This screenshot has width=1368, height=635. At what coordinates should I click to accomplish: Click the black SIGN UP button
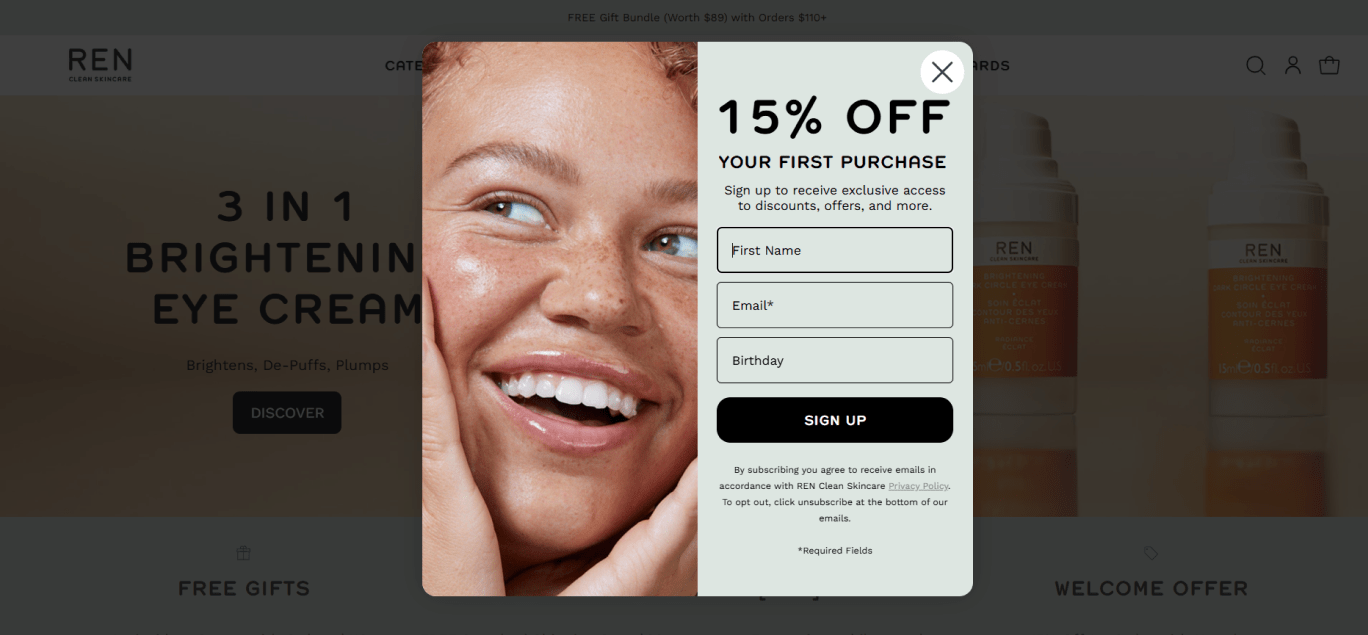click(835, 420)
